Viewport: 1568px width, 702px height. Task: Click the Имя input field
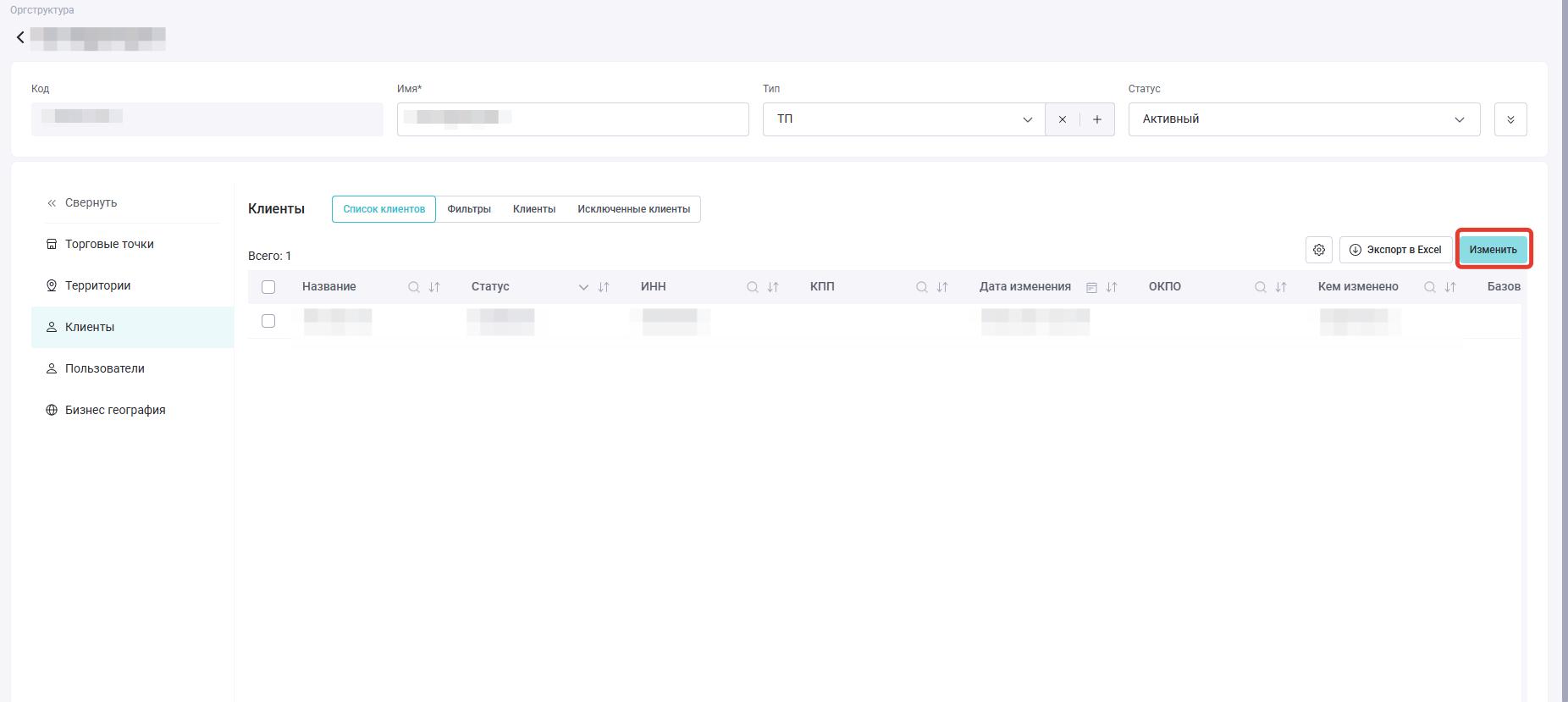pos(572,119)
